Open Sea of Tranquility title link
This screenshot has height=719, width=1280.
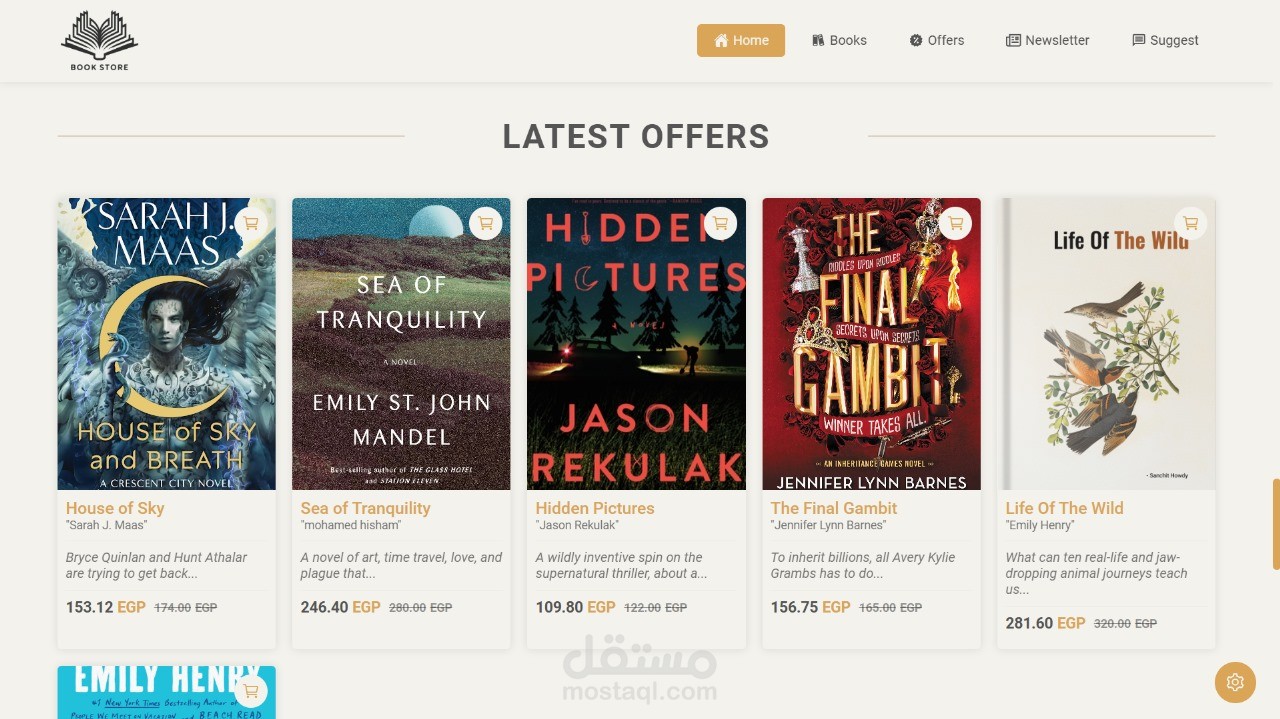(366, 508)
